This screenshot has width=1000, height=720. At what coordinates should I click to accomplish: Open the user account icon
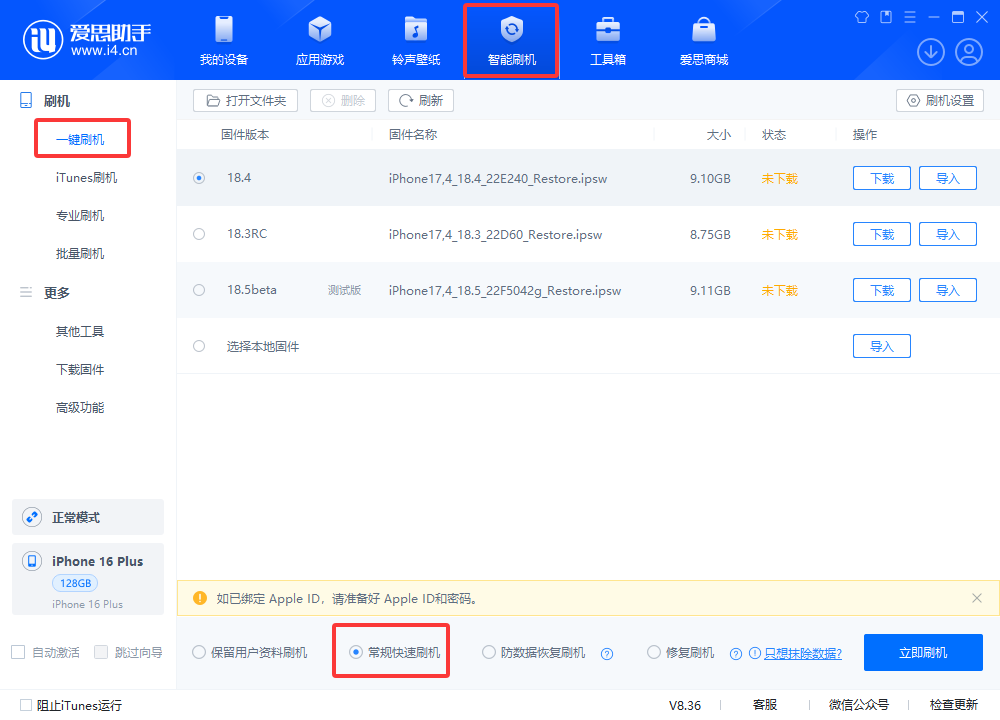click(968, 51)
